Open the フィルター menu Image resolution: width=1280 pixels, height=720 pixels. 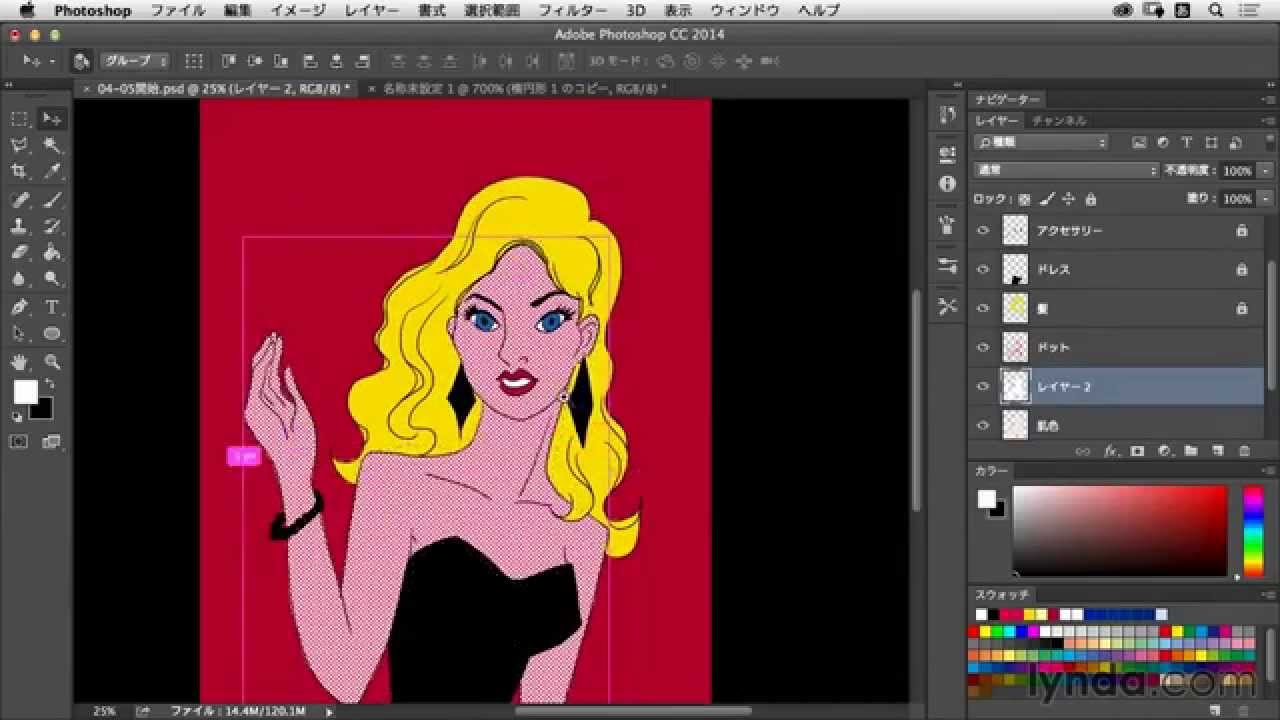coord(572,11)
